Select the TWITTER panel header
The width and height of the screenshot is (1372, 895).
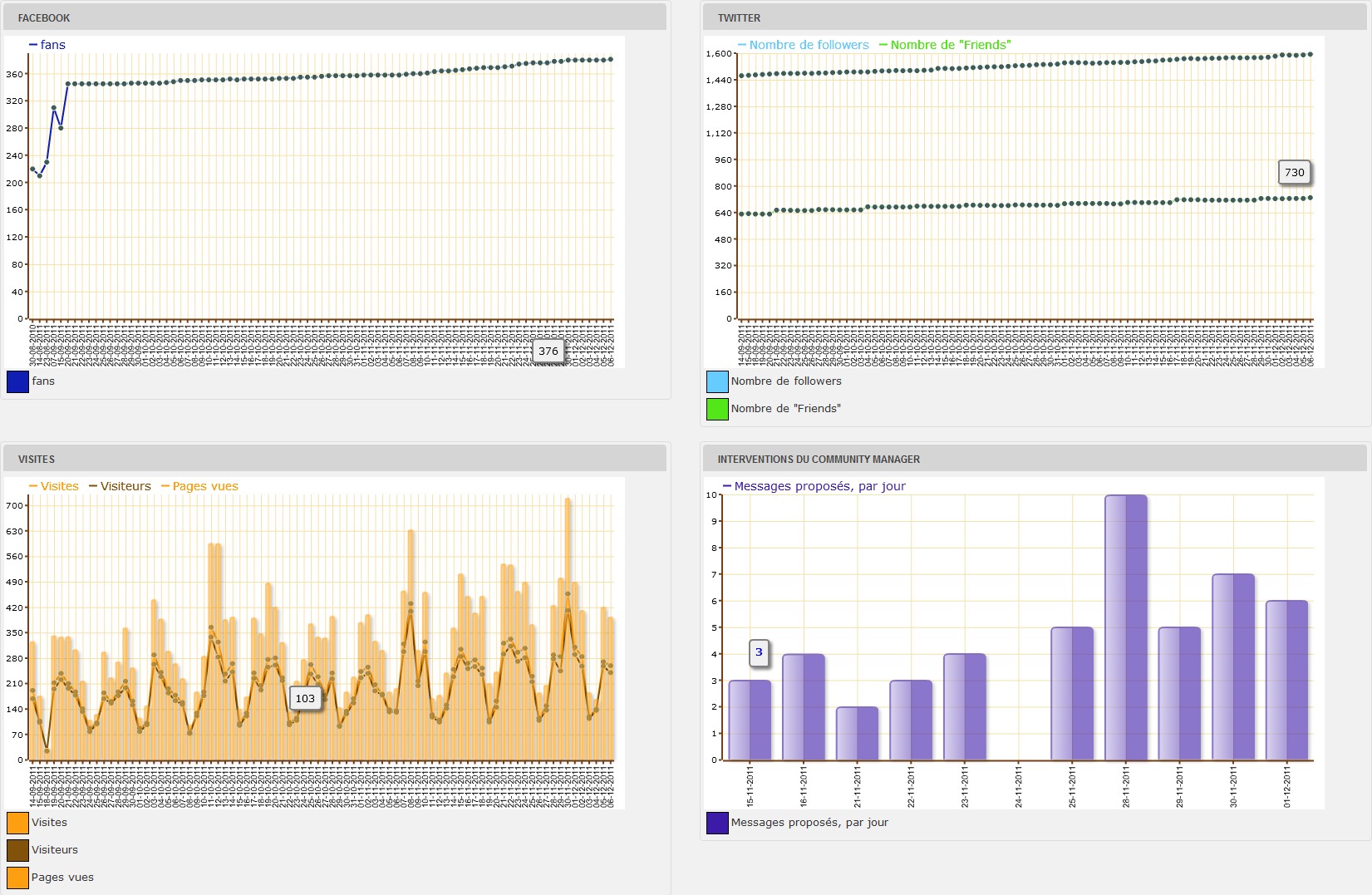click(1035, 17)
